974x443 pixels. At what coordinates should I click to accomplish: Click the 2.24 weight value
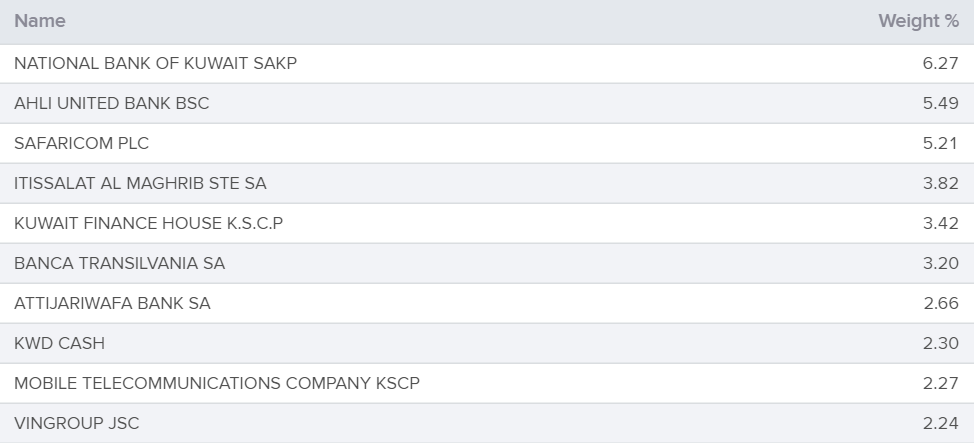point(940,423)
